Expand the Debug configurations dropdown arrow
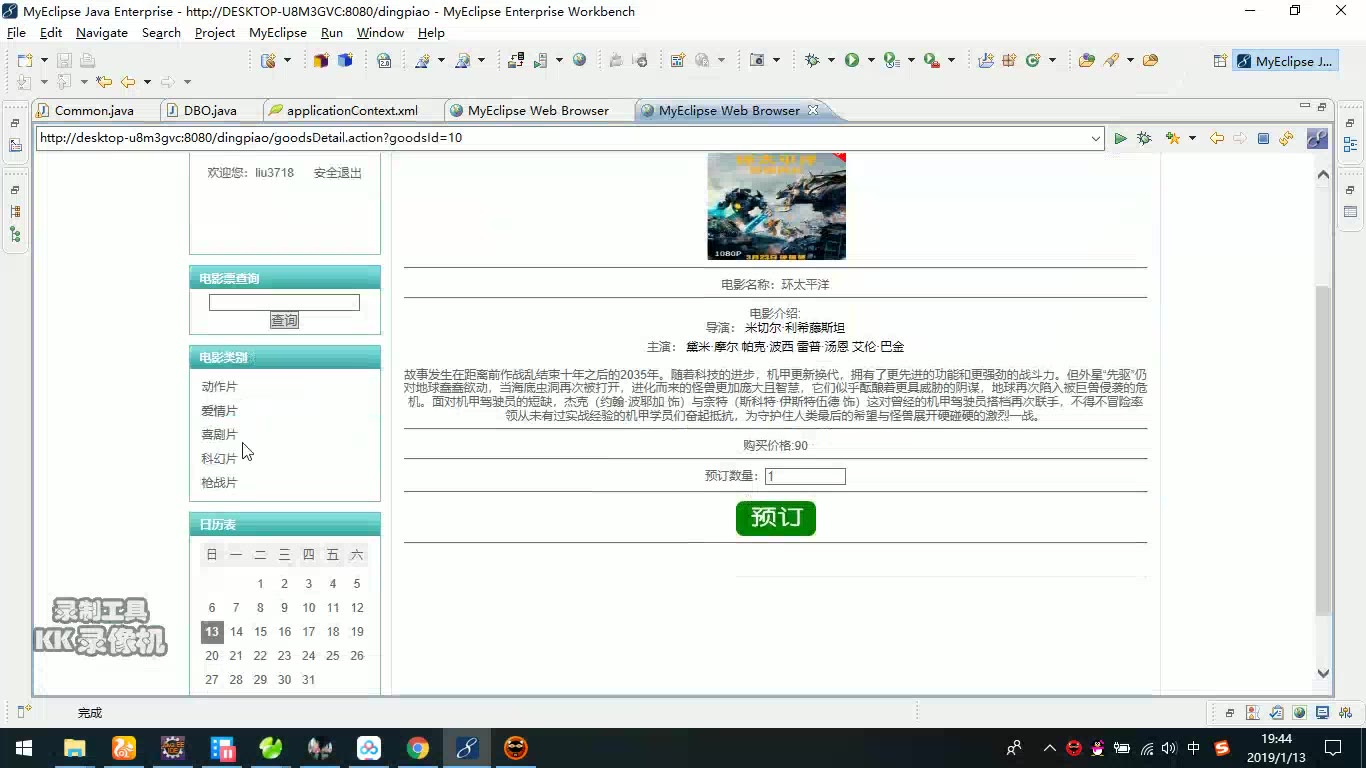Screen dimensions: 1366x768 coord(831,61)
